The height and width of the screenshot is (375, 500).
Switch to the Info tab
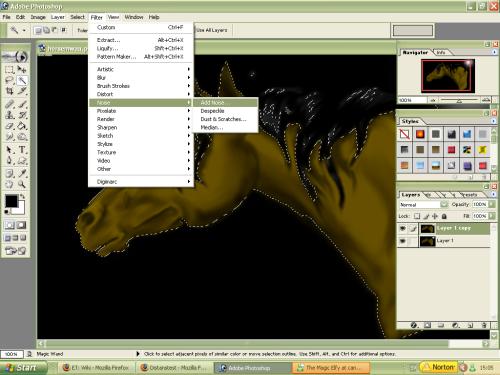tap(441, 52)
